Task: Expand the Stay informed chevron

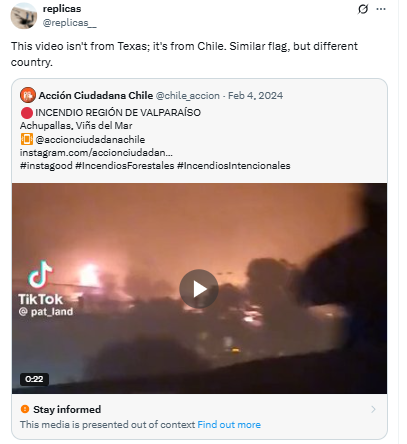Action: tap(373, 409)
